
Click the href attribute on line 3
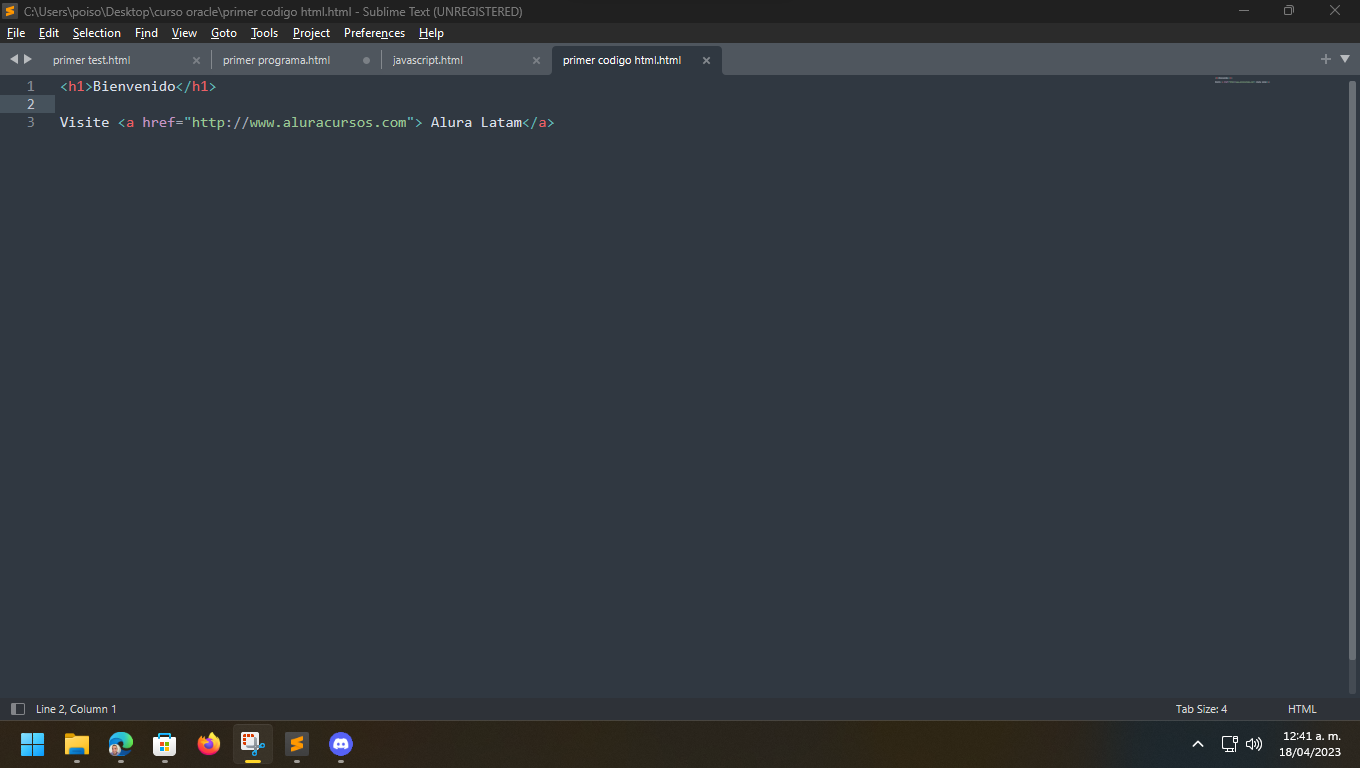click(x=159, y=122)
